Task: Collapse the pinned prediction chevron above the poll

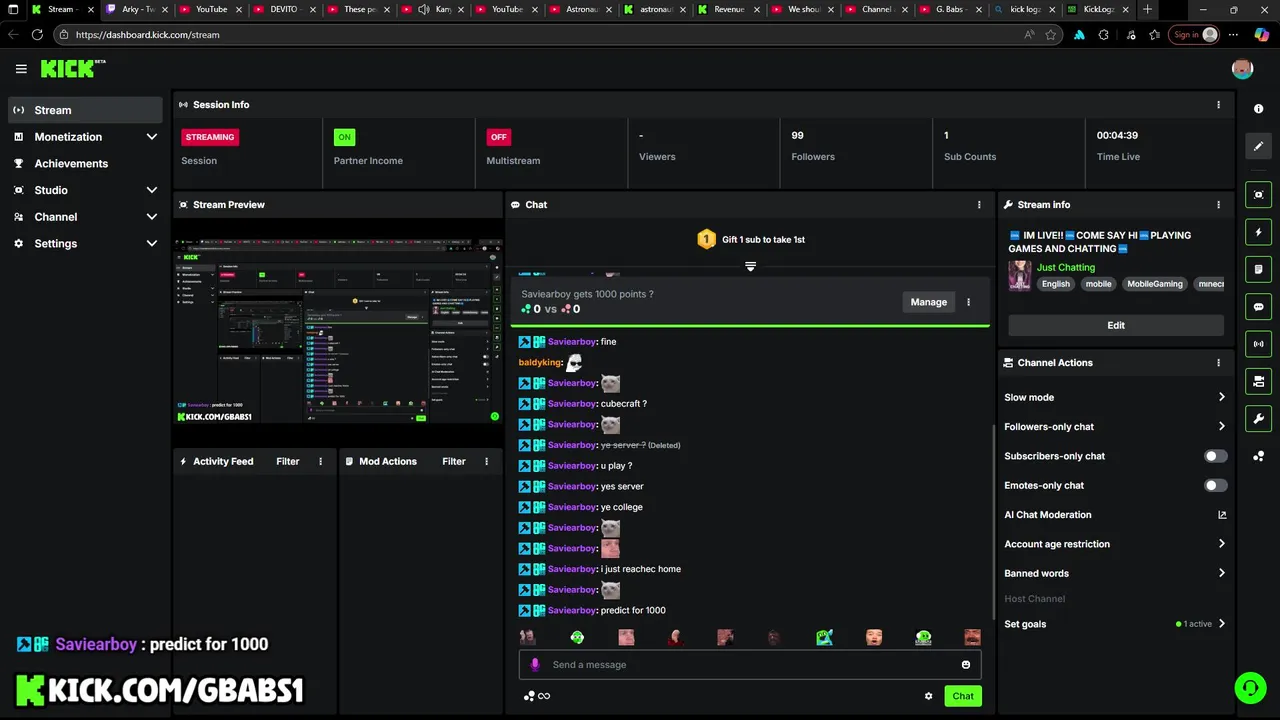Action: point(750,266)
